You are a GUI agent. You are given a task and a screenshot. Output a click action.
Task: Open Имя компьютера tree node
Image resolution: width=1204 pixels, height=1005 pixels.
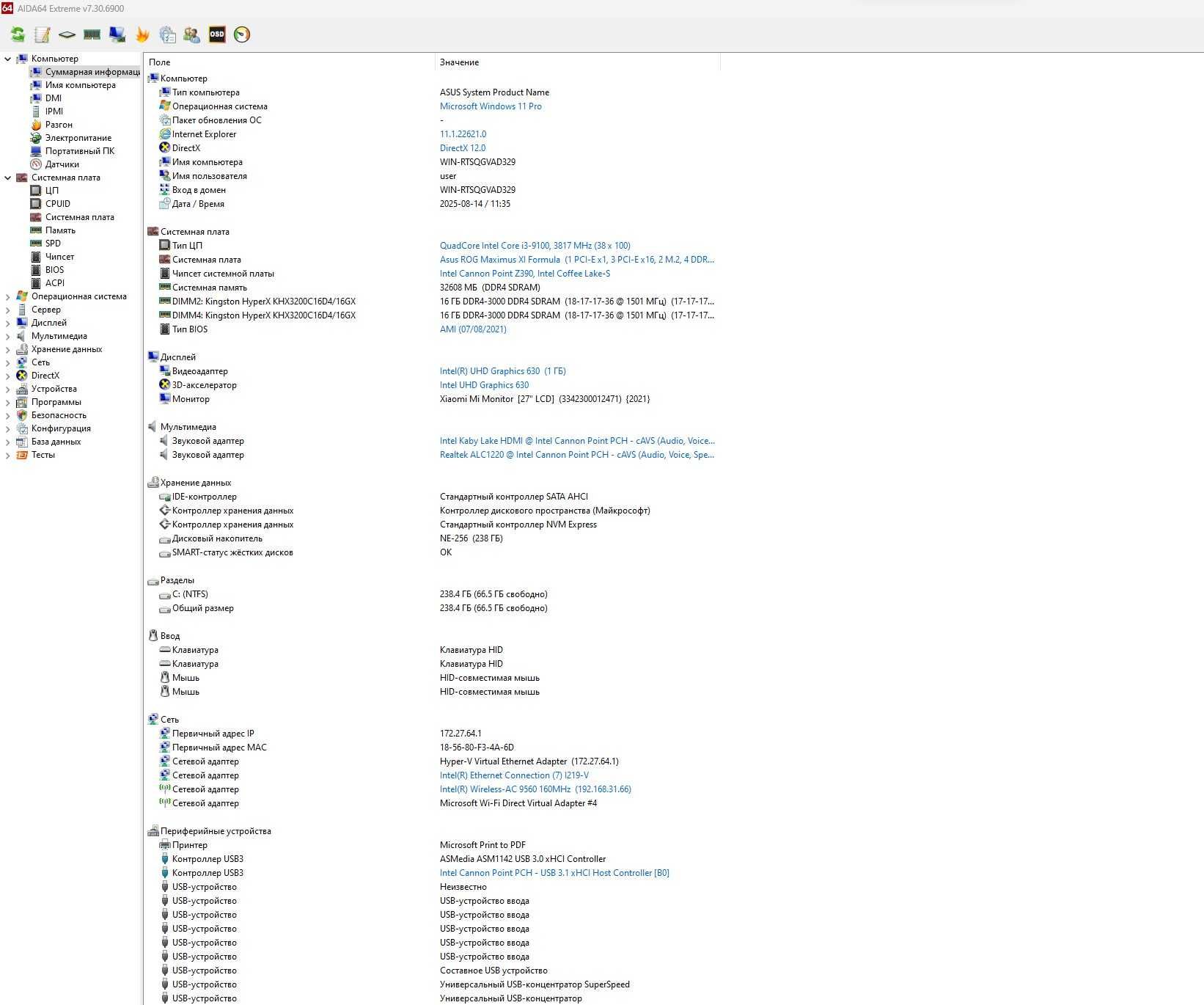pos(81,85)
